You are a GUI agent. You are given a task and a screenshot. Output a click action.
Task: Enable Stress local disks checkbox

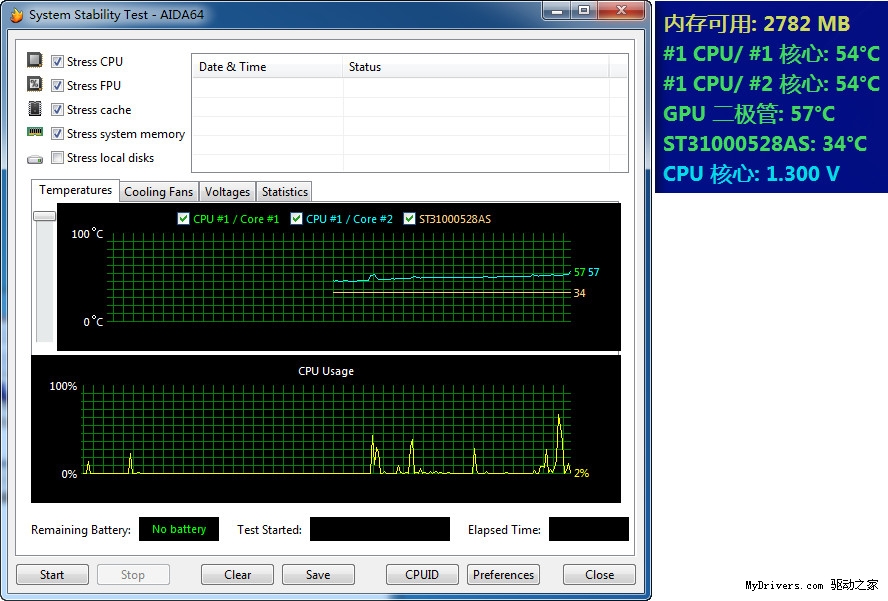click(x=58, y=158)
